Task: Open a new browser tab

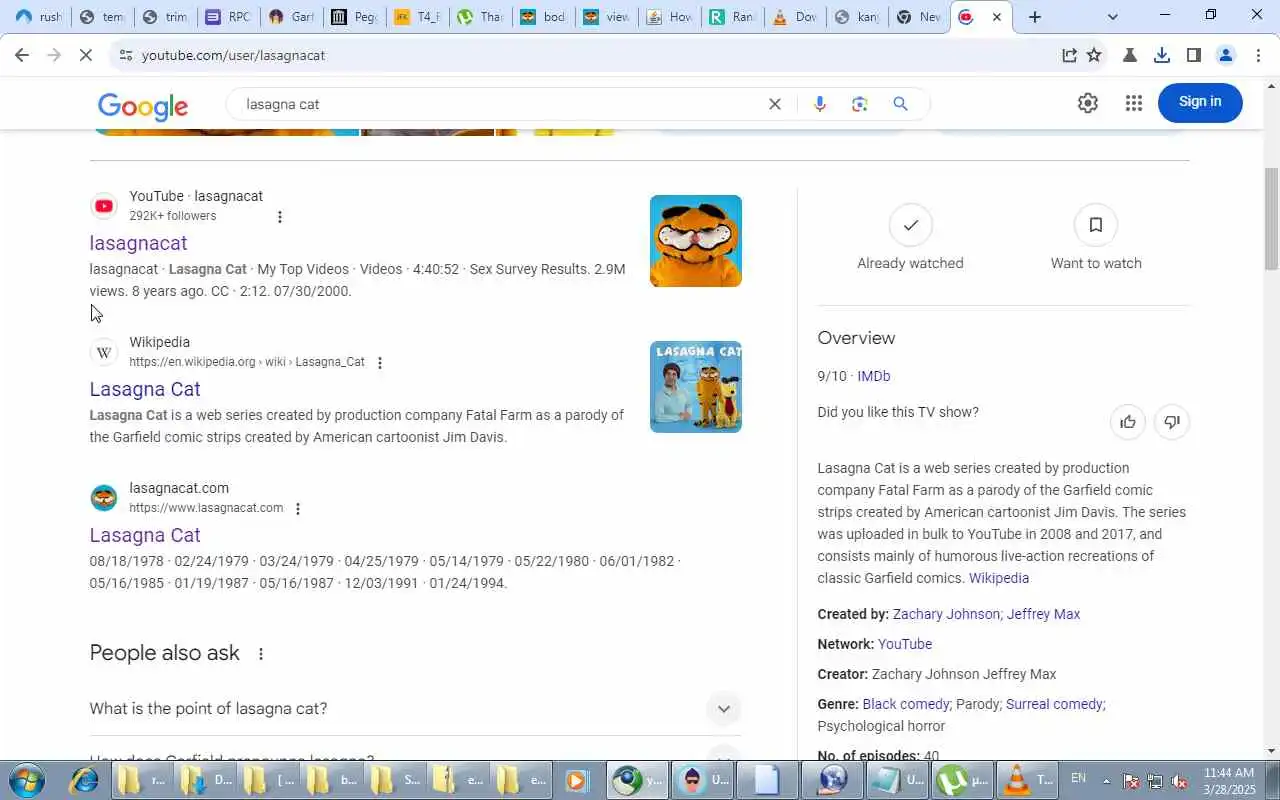Action: point(1035,17)
